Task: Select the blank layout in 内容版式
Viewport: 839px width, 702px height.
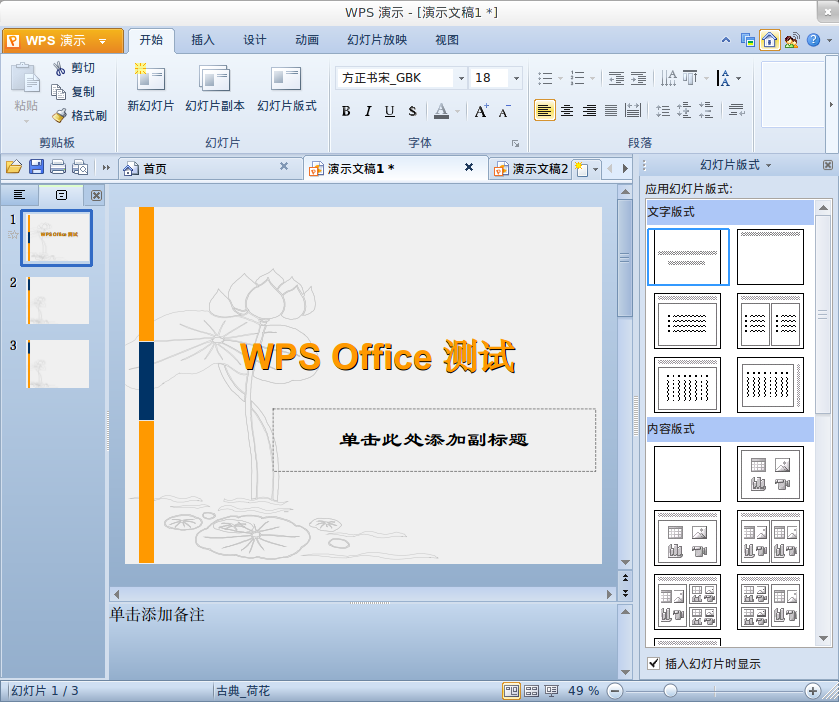Action: point(687,473)
